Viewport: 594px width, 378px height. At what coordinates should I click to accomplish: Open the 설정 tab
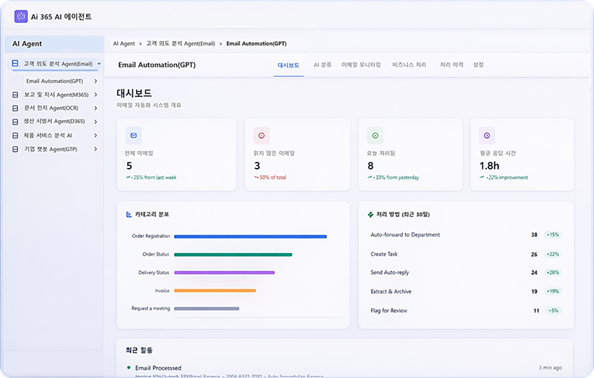pyautogui.click(x=478, y=65)
